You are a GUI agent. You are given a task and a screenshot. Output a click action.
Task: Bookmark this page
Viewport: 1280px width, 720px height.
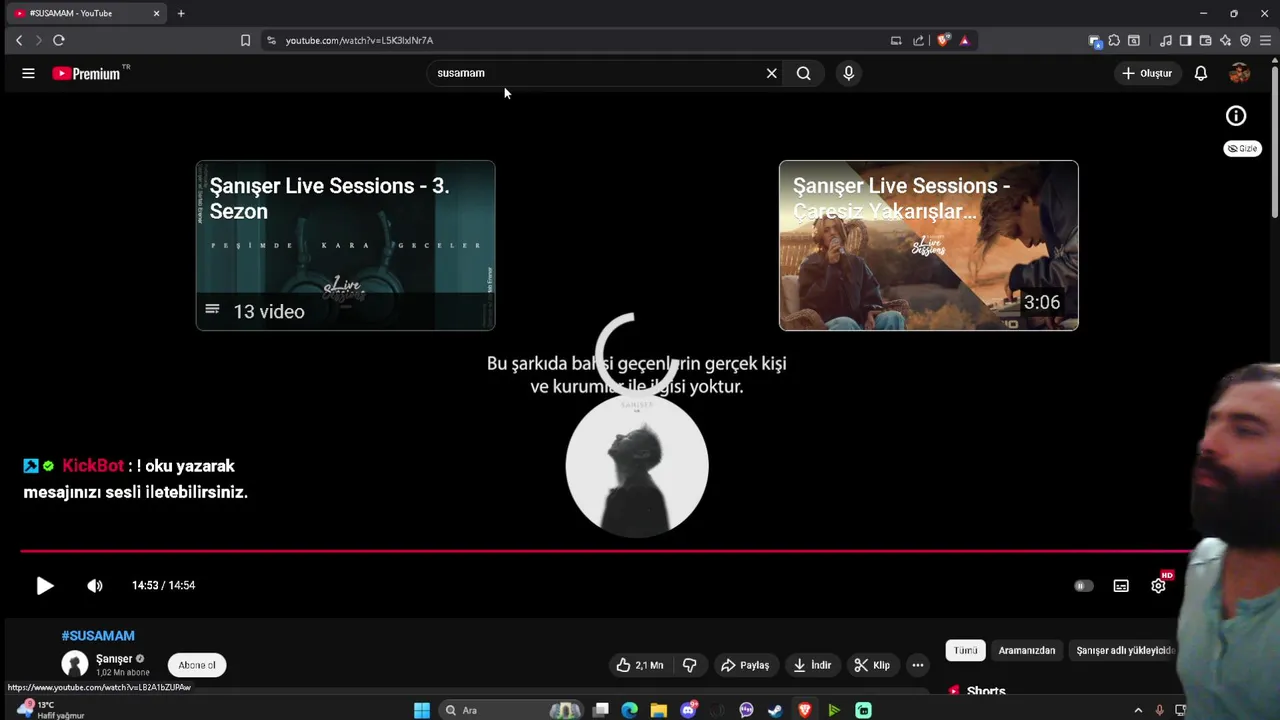[245, 40]
